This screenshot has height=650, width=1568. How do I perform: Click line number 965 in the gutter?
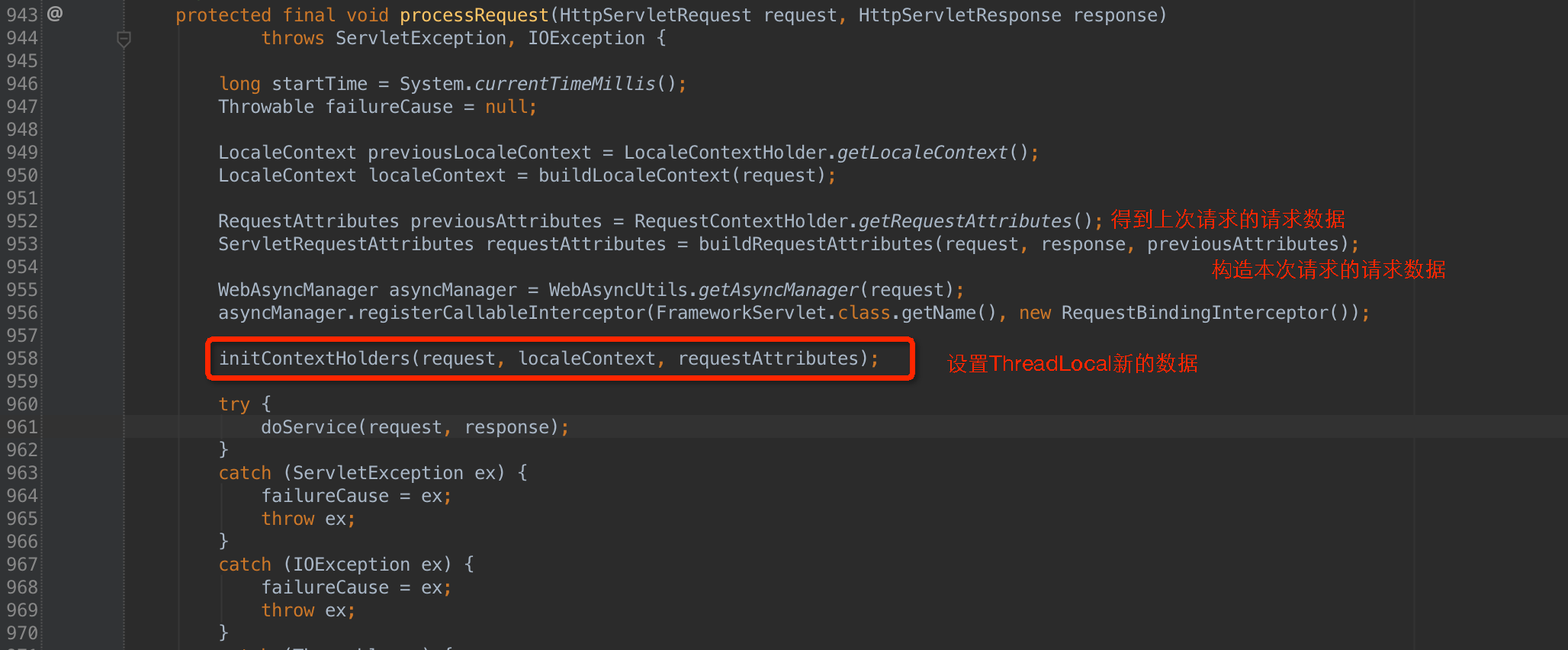tap(22, 519)
